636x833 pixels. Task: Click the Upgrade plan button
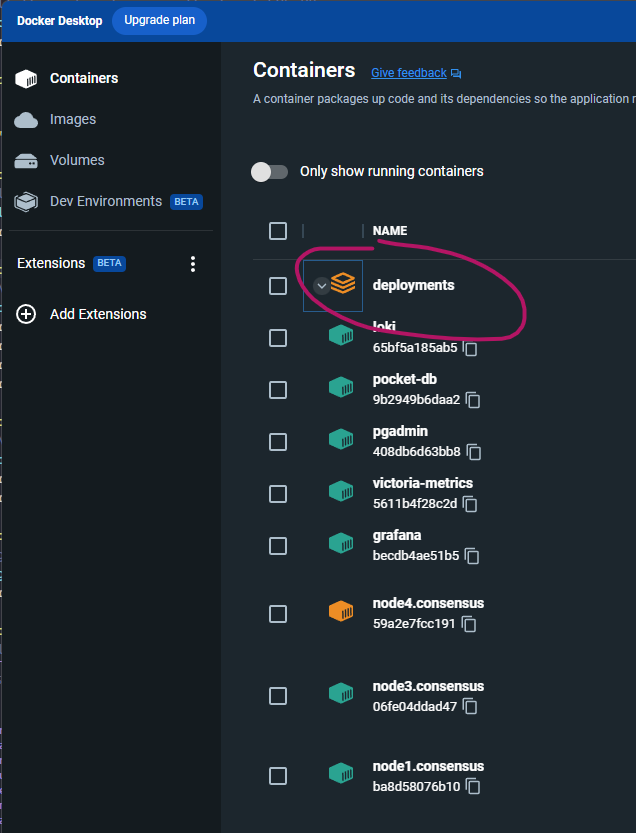[159, 20]
